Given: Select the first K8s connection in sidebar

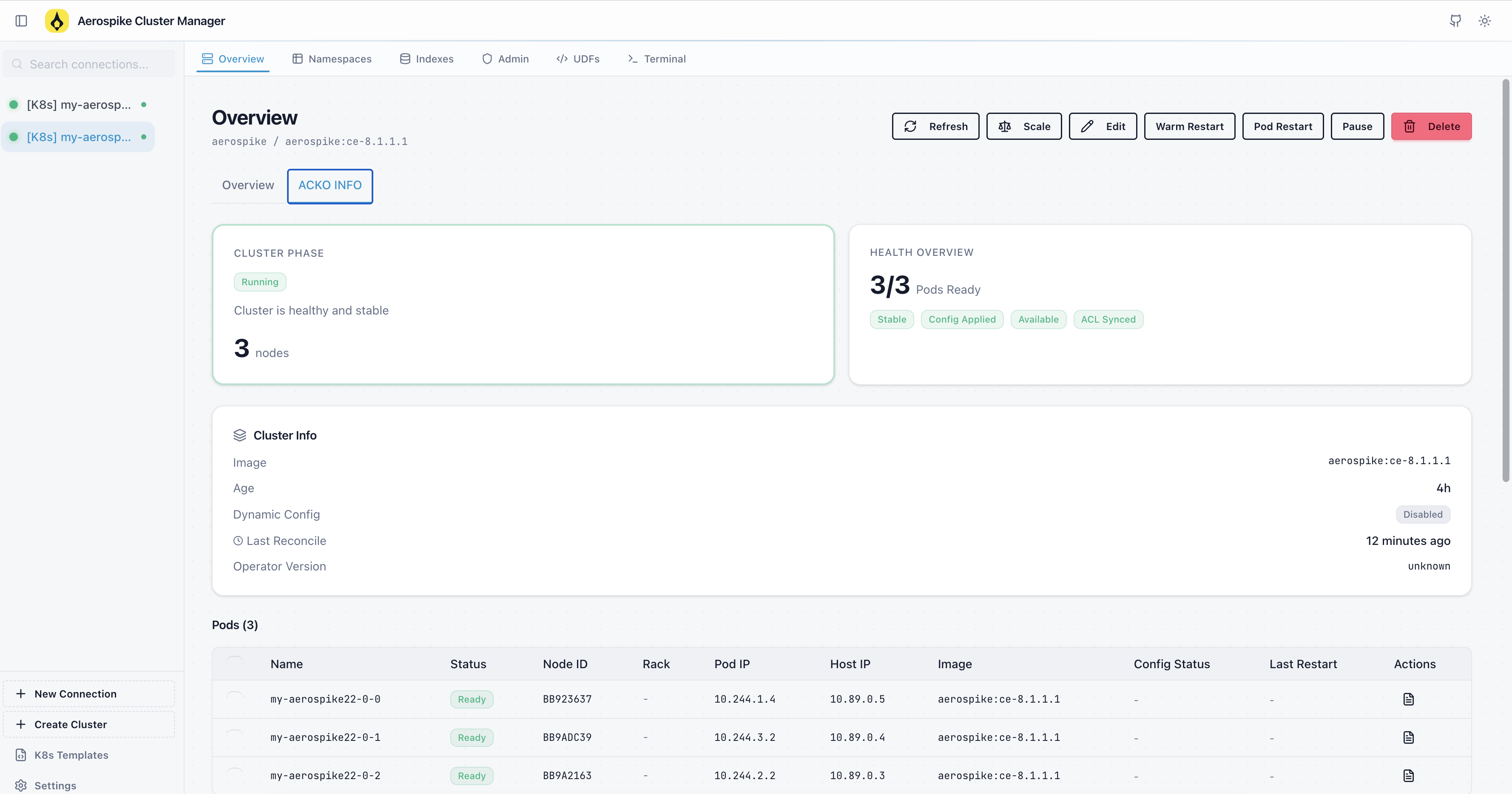Looking at the screenshot, I should 79,105.
